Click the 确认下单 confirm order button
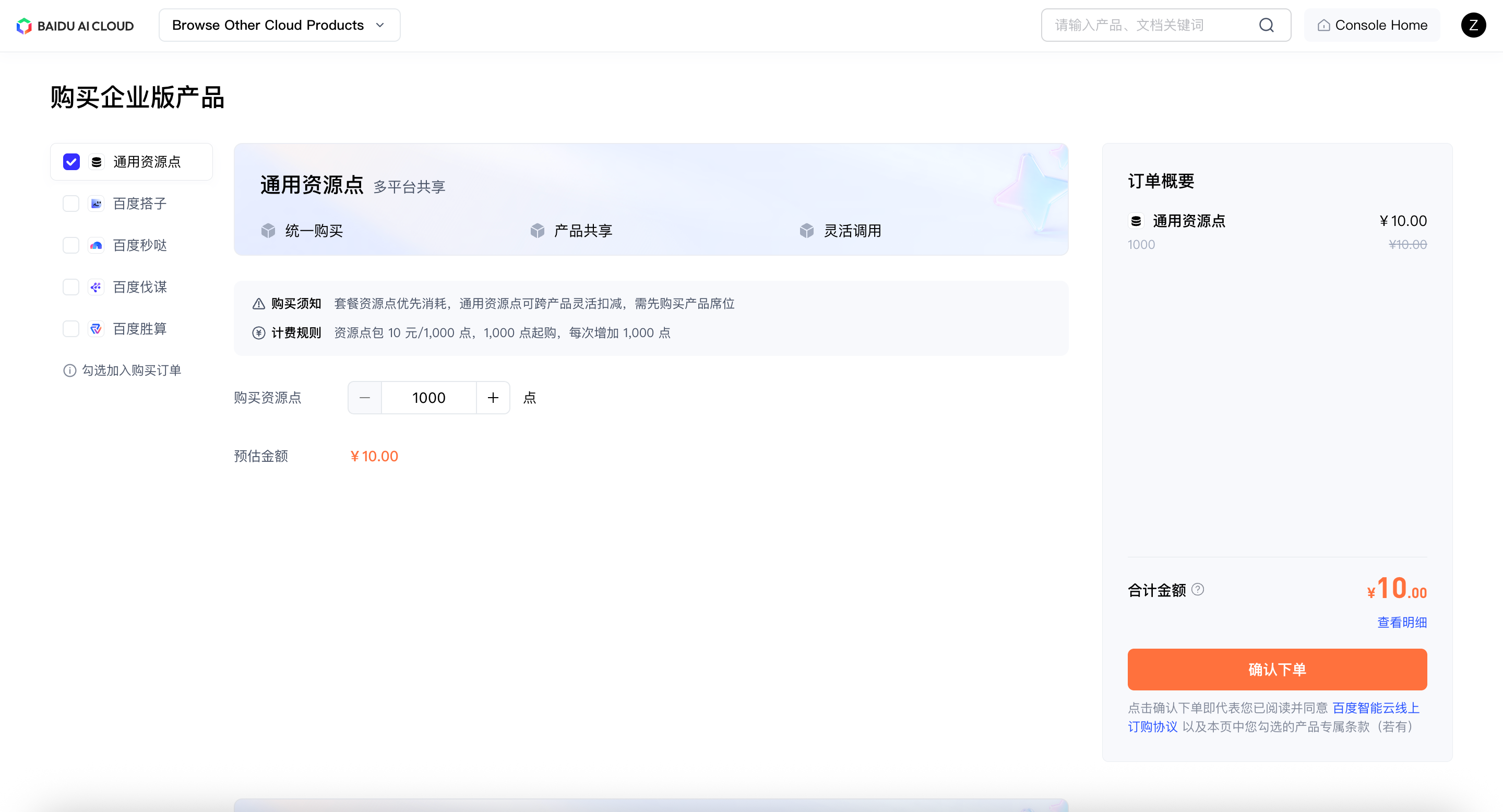The image size is (1503, 812). tap(1277, 670)
